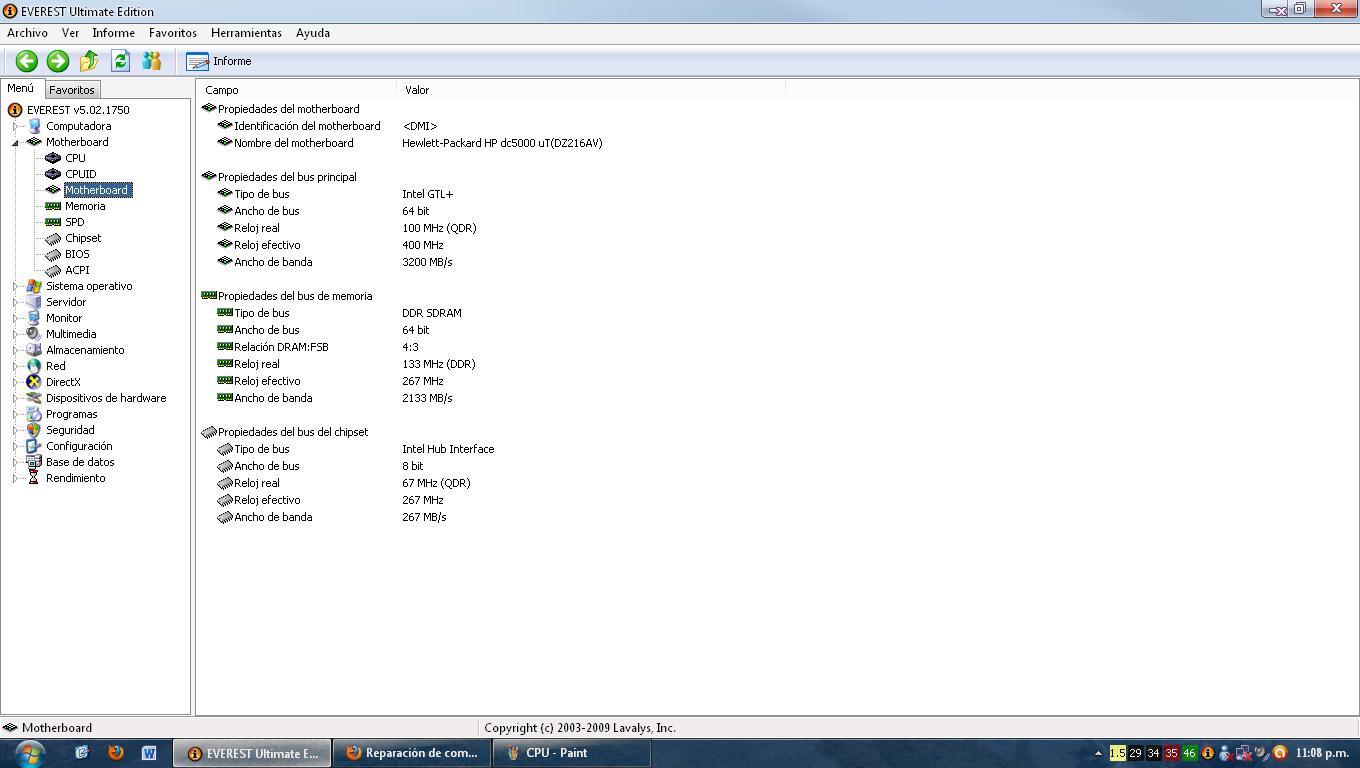The height and width of the screenshot is (768, 1360).
Task: Click the Base de datos icon
Action: click(34, 462)
